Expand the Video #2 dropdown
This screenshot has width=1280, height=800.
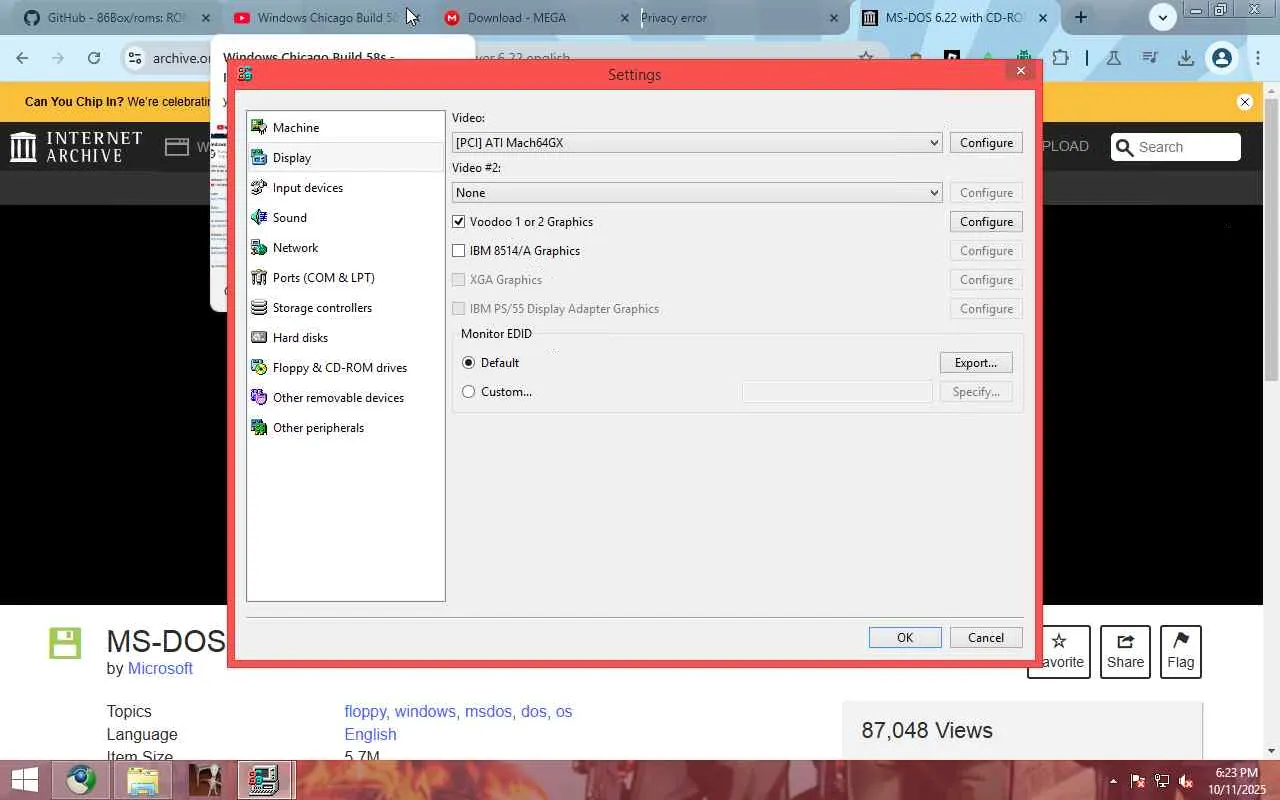click(697, 193)
